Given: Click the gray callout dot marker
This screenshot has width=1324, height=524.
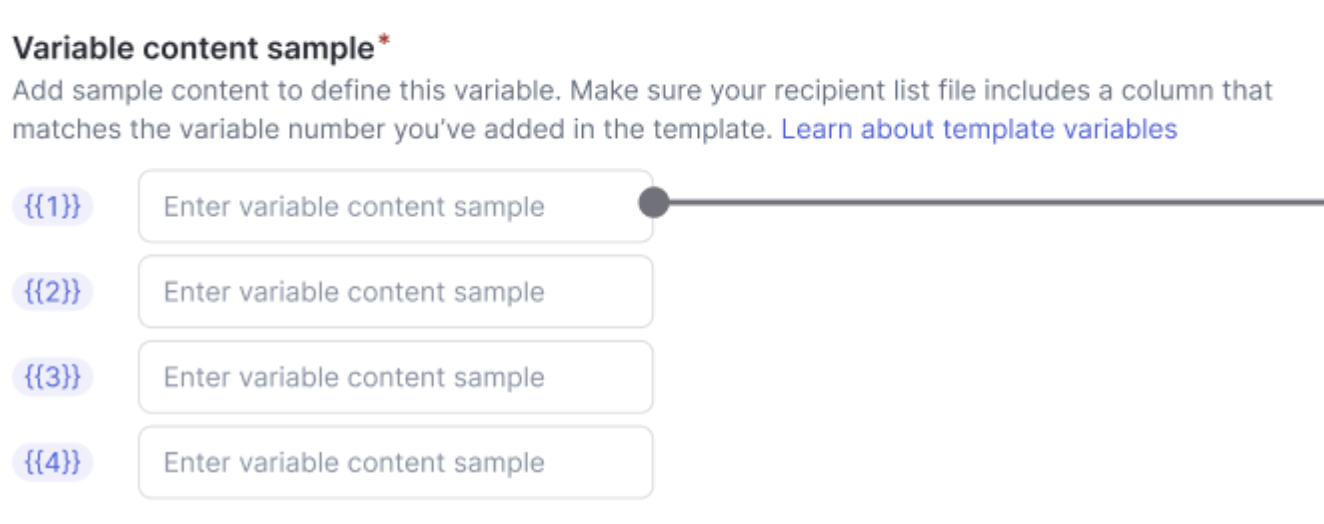Looking at the screenshot, I should (x=653, y=203).
